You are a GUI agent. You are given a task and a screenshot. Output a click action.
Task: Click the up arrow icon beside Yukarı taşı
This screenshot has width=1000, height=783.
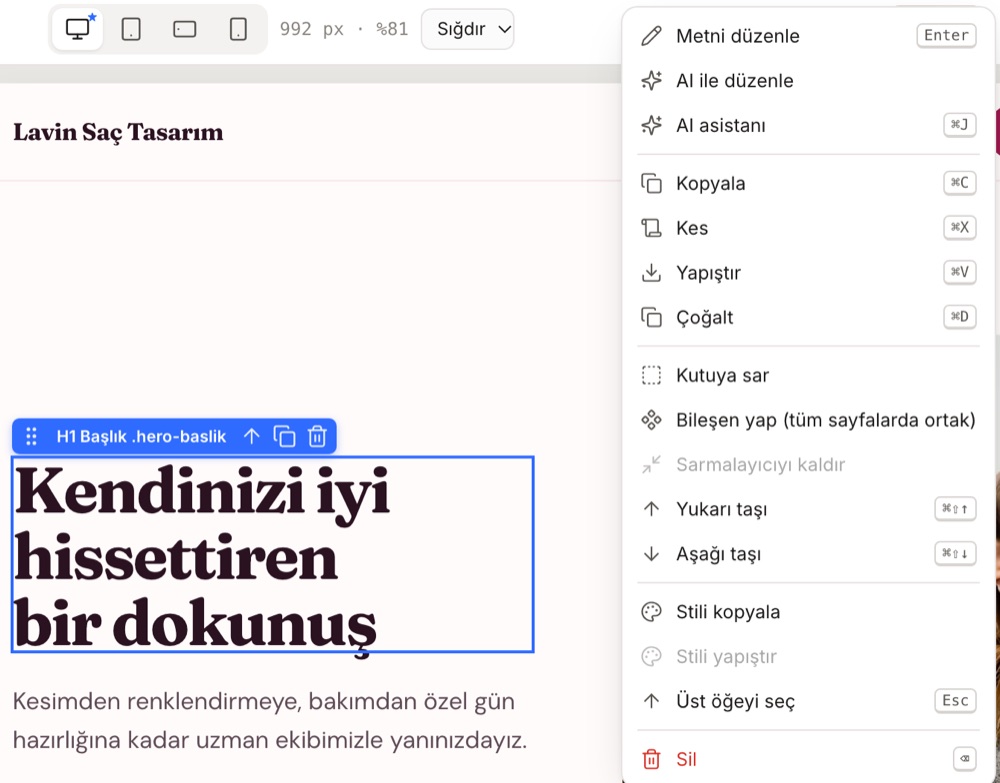[651, 509]
